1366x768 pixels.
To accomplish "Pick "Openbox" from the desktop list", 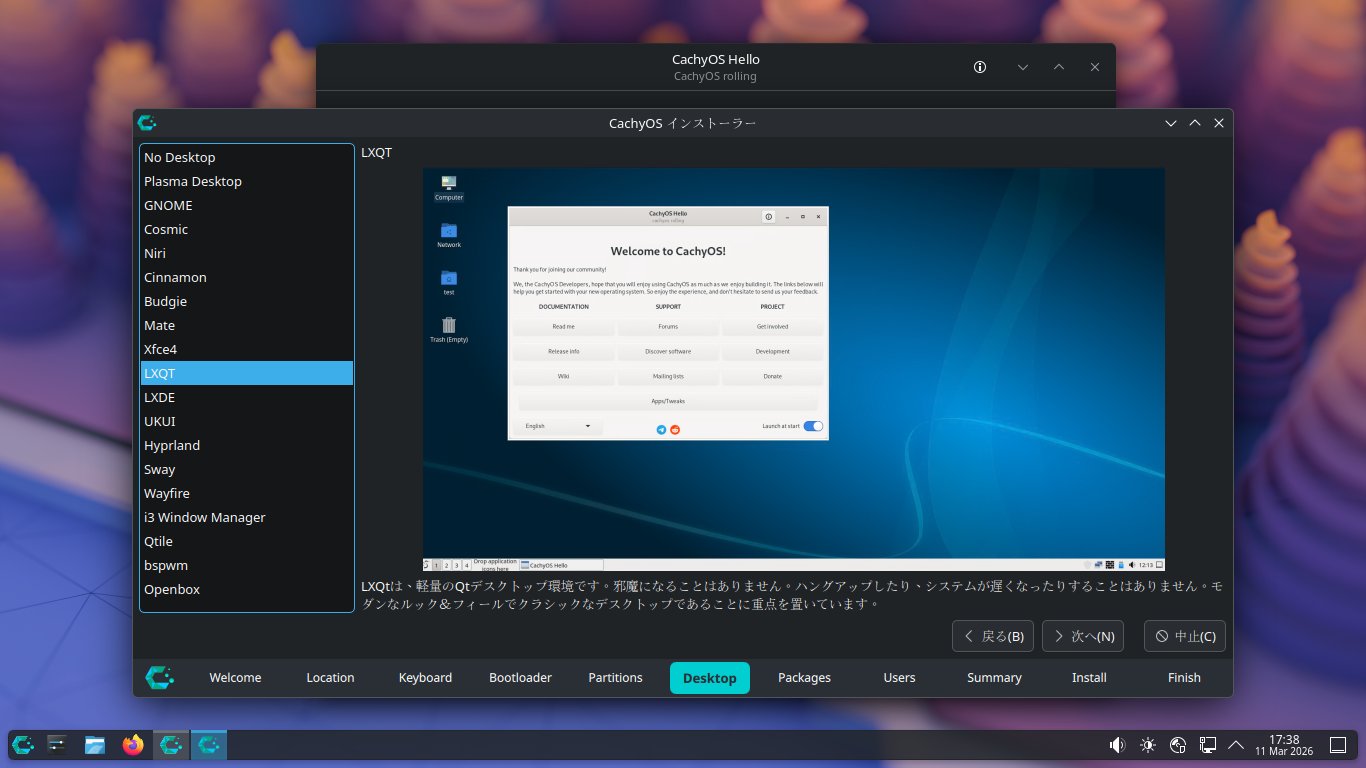I will 247,589.
